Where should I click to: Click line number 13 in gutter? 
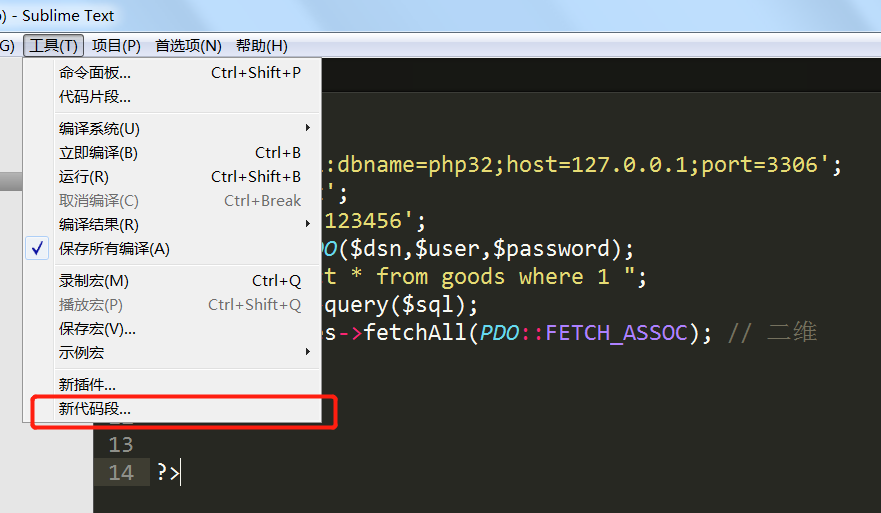click(121, 445)
